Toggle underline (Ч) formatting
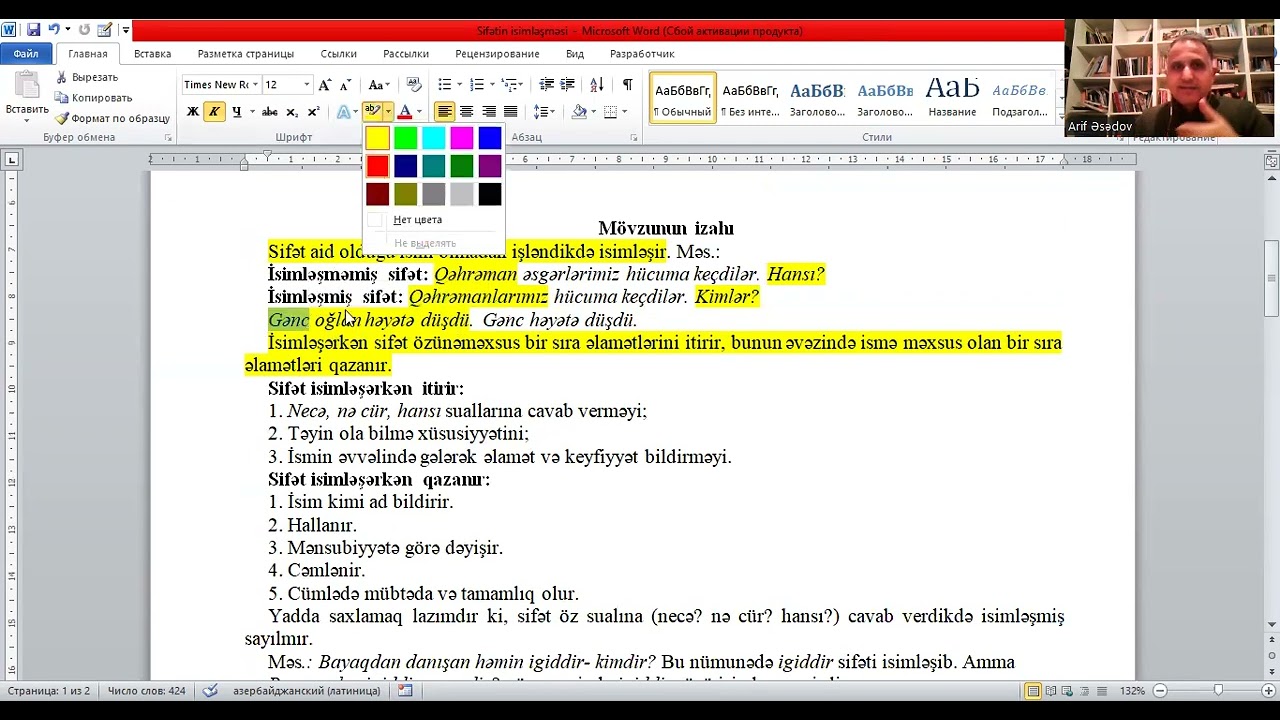The image size is (1280, 720). click(236, 112)
